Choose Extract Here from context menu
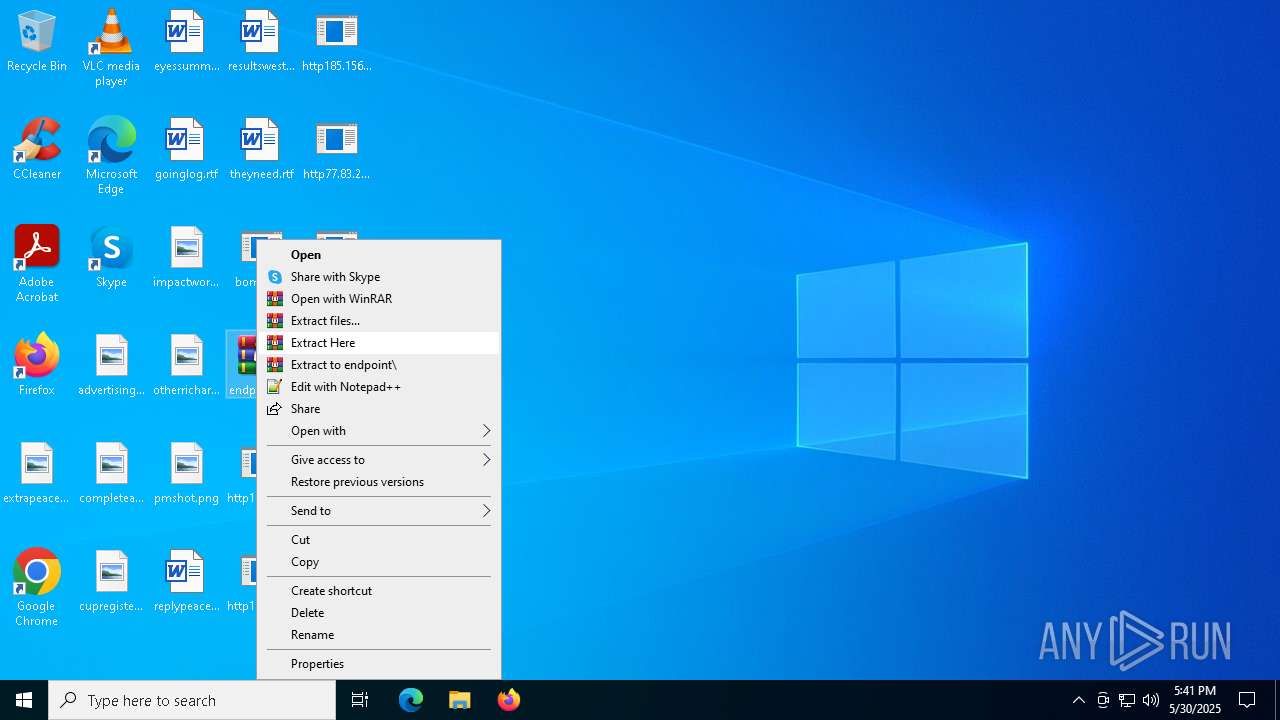The height and width of the screenshot is (720, 1280). [379, 343]
